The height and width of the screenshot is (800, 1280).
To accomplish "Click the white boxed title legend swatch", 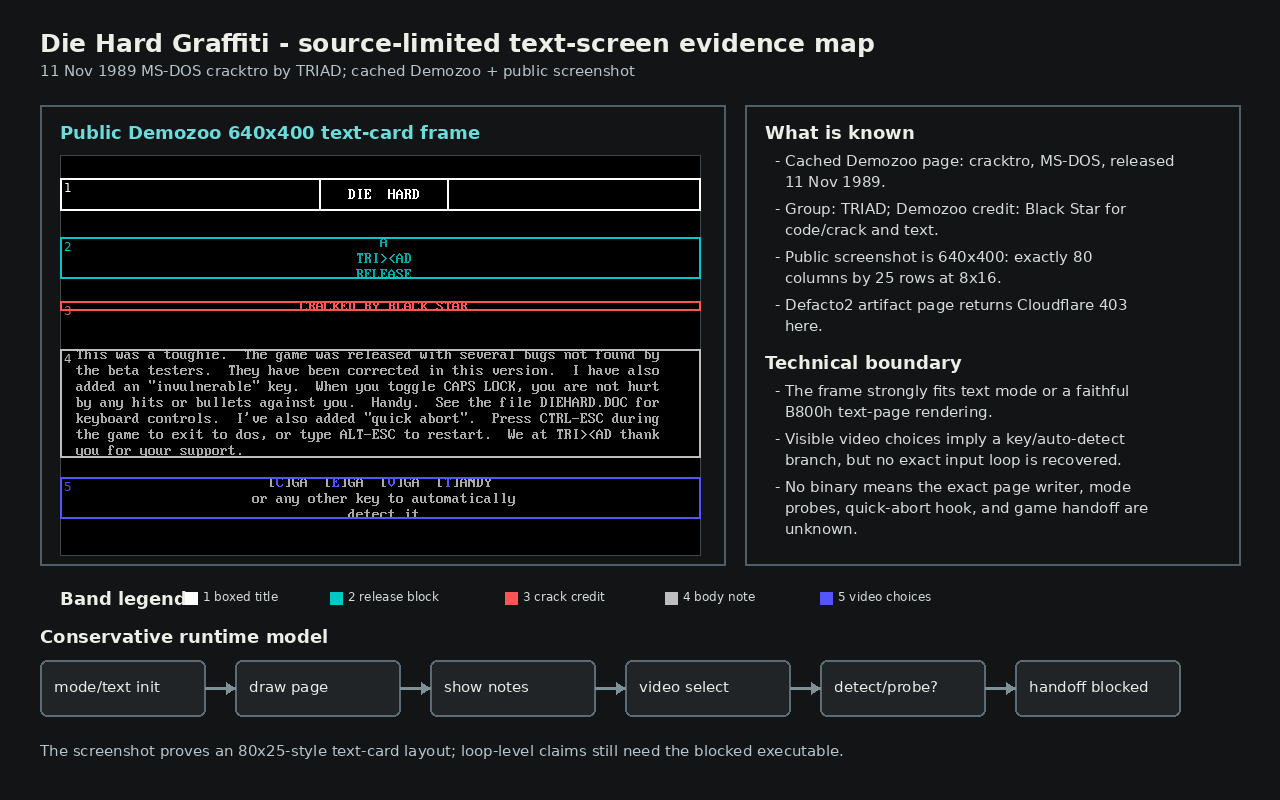I will (x=190, y=598).
